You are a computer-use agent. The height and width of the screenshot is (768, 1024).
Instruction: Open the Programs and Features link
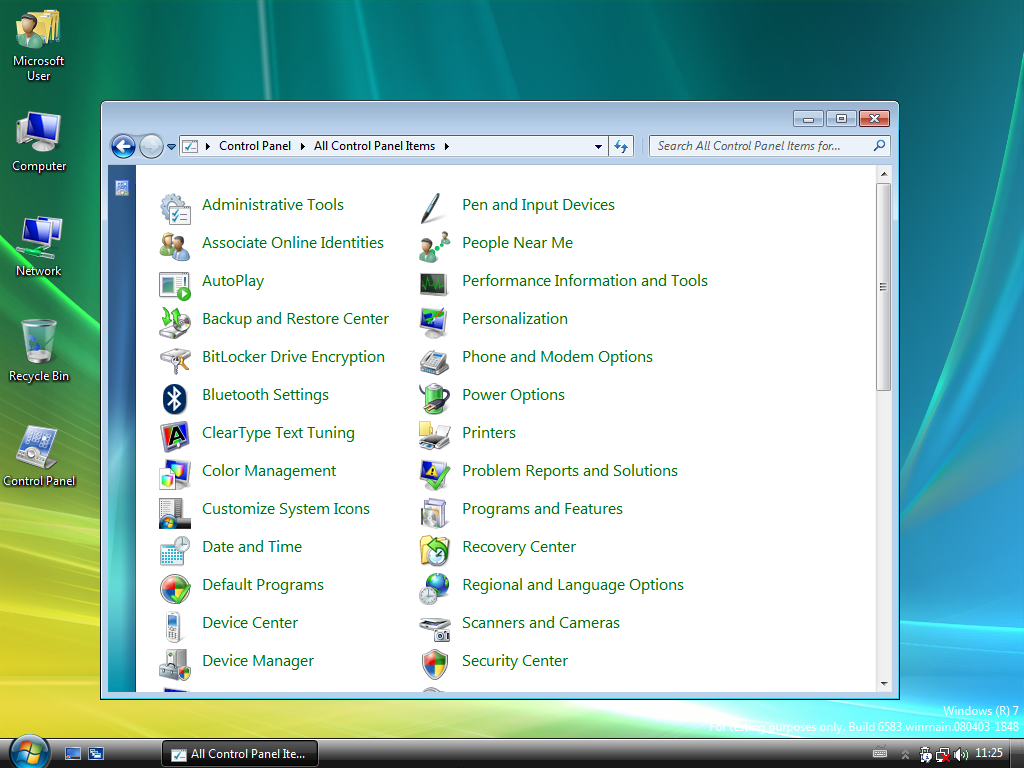(x=542, y=509)
